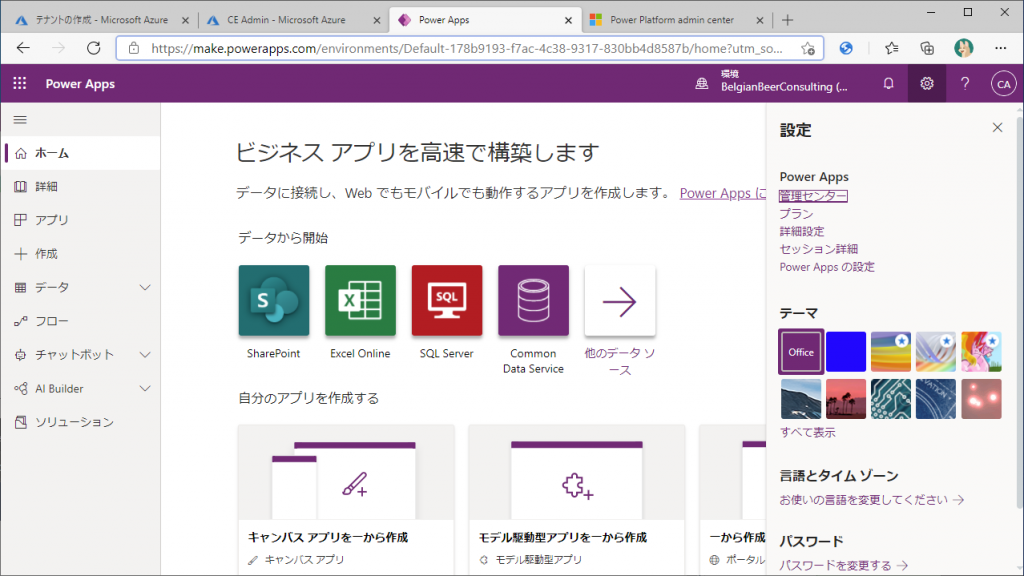
Task: Open アプリ in the sidebar
Action: (x=81, y=220)
